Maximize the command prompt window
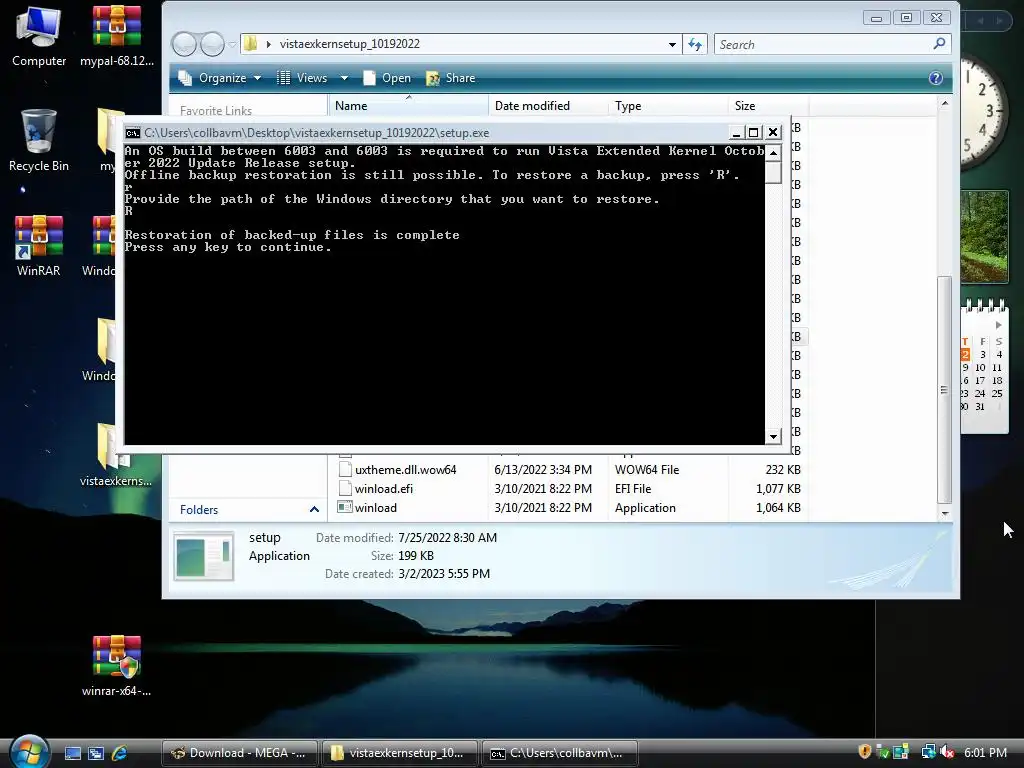 [x=754, y=133]
